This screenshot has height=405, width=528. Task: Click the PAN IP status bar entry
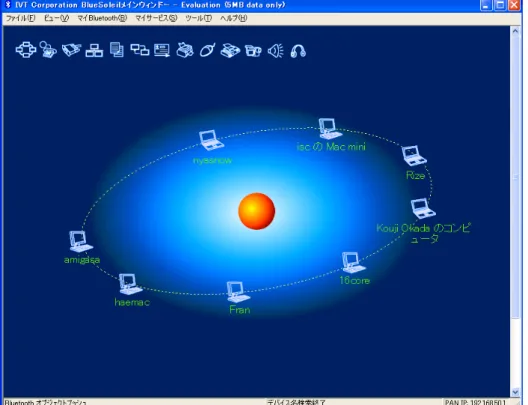click(475, 402)
